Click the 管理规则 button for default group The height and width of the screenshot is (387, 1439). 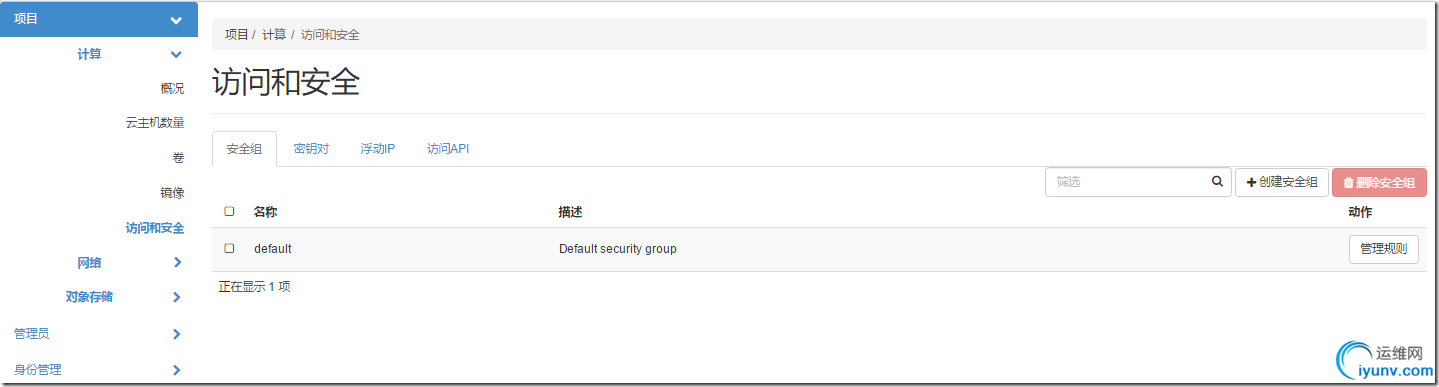(x=1383, y=249)
